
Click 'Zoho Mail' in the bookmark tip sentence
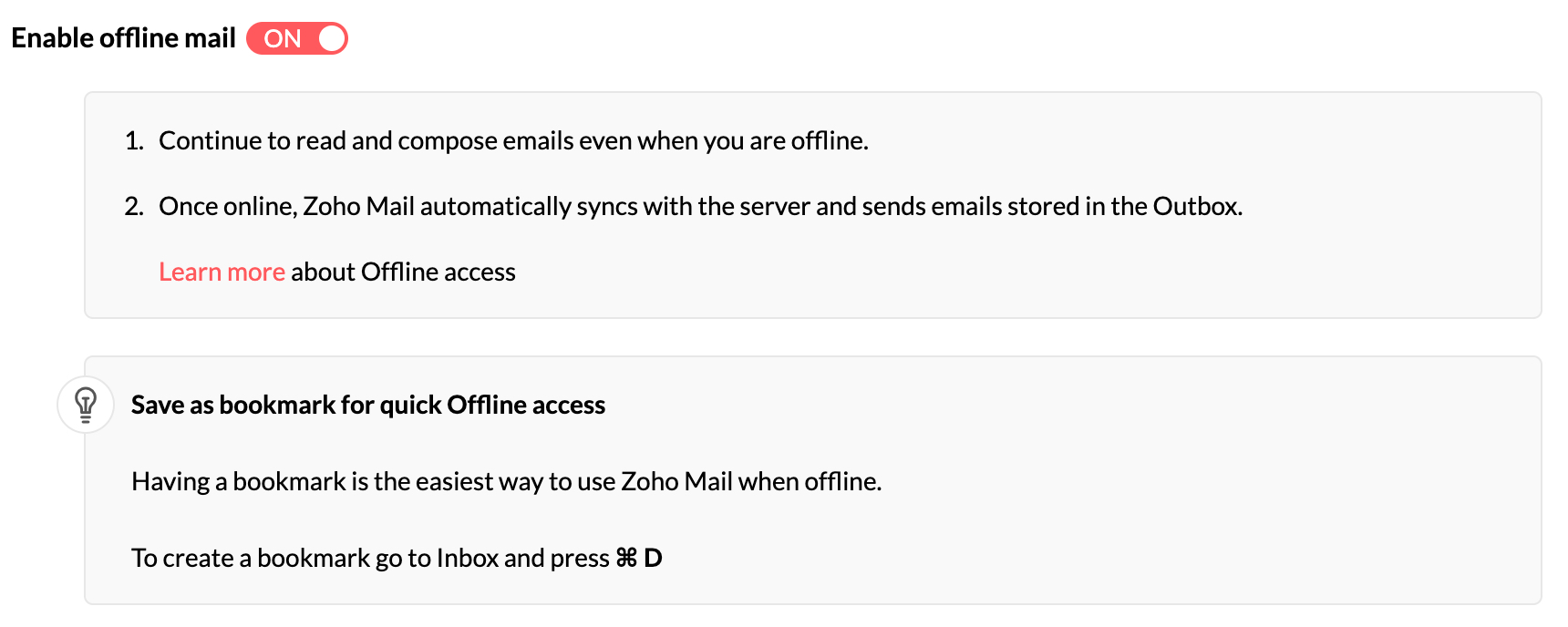(676, 481)
